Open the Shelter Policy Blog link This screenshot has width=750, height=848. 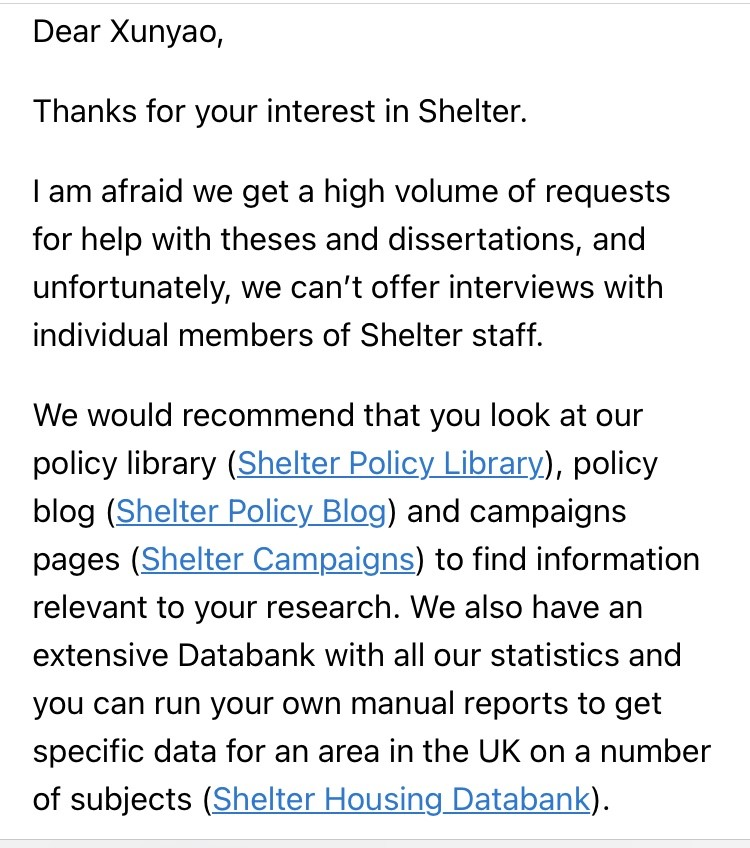[251, 511]
